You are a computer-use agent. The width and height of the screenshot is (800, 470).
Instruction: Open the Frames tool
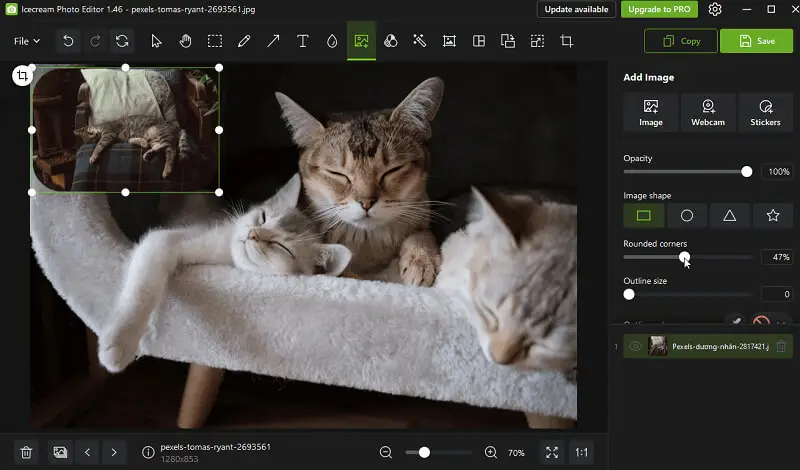pos(449,41)
